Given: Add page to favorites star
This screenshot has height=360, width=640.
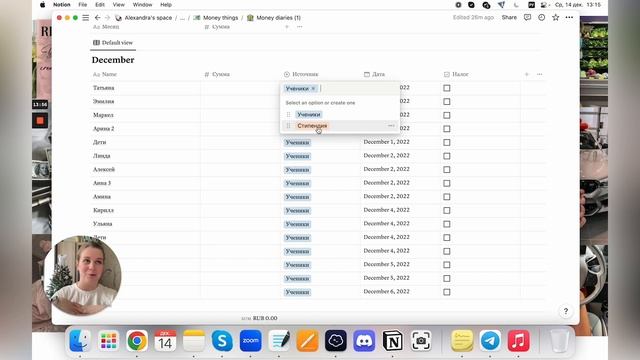Looking at the screenshot, I should pos(556,18).
